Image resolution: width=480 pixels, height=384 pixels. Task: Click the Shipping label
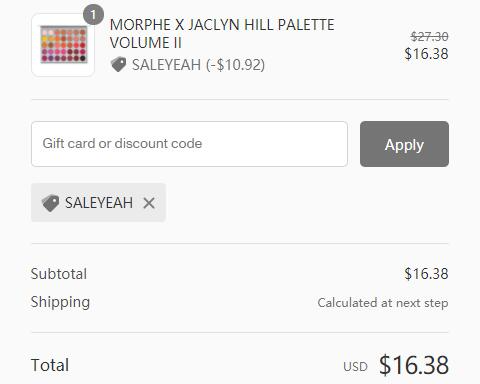pos(60,302)
